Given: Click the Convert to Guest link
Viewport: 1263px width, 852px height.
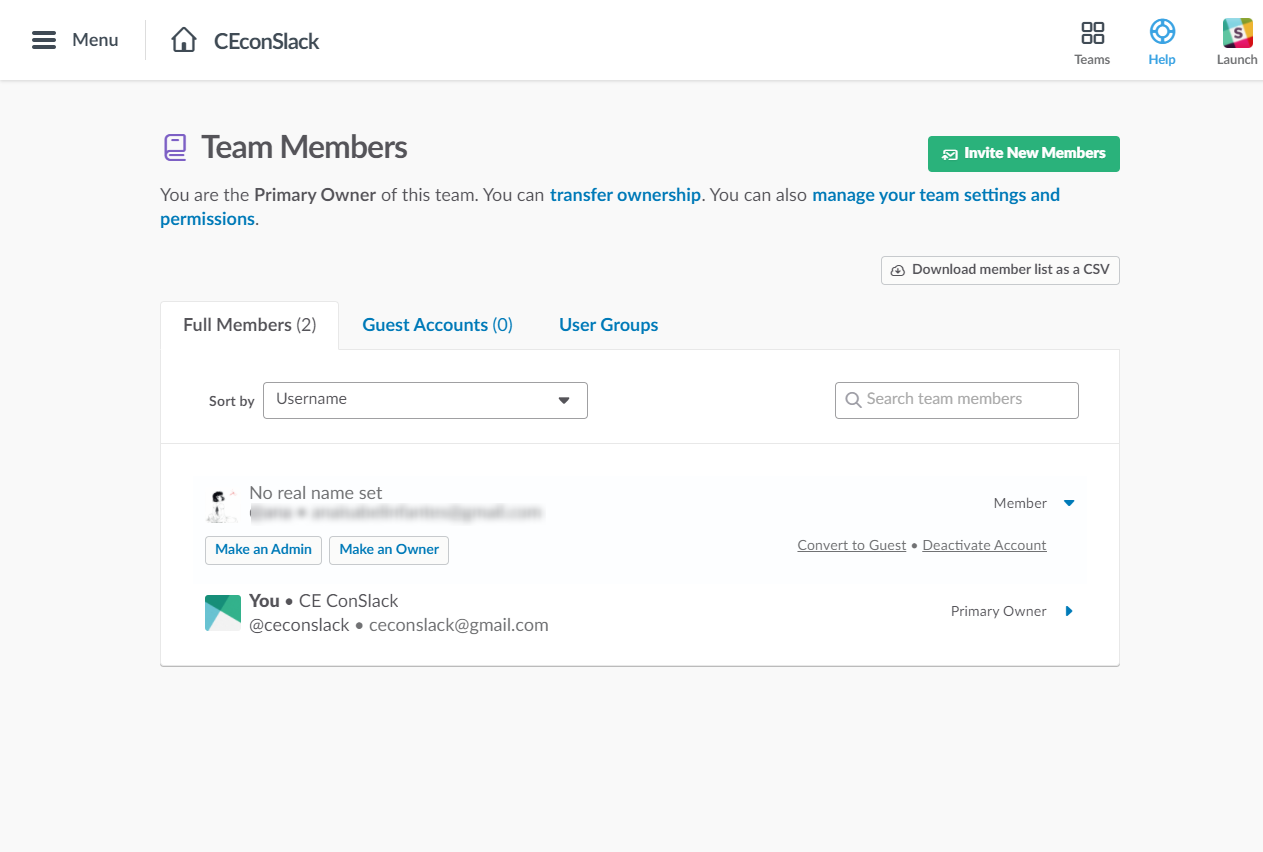Looking at the screenshot, I should click(852, 546).
